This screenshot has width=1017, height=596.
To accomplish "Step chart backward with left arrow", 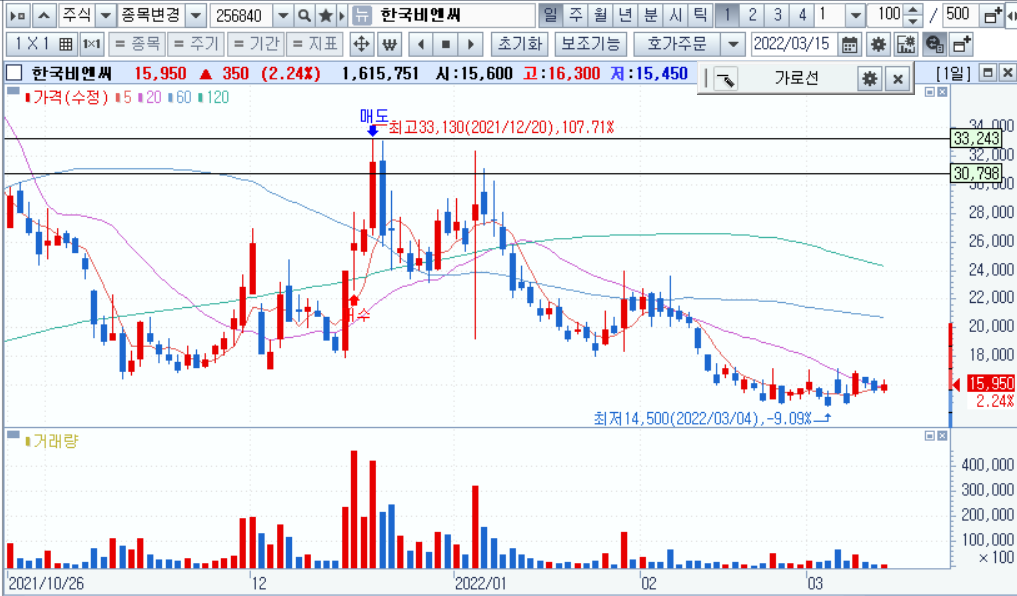I will click(421, 44).
